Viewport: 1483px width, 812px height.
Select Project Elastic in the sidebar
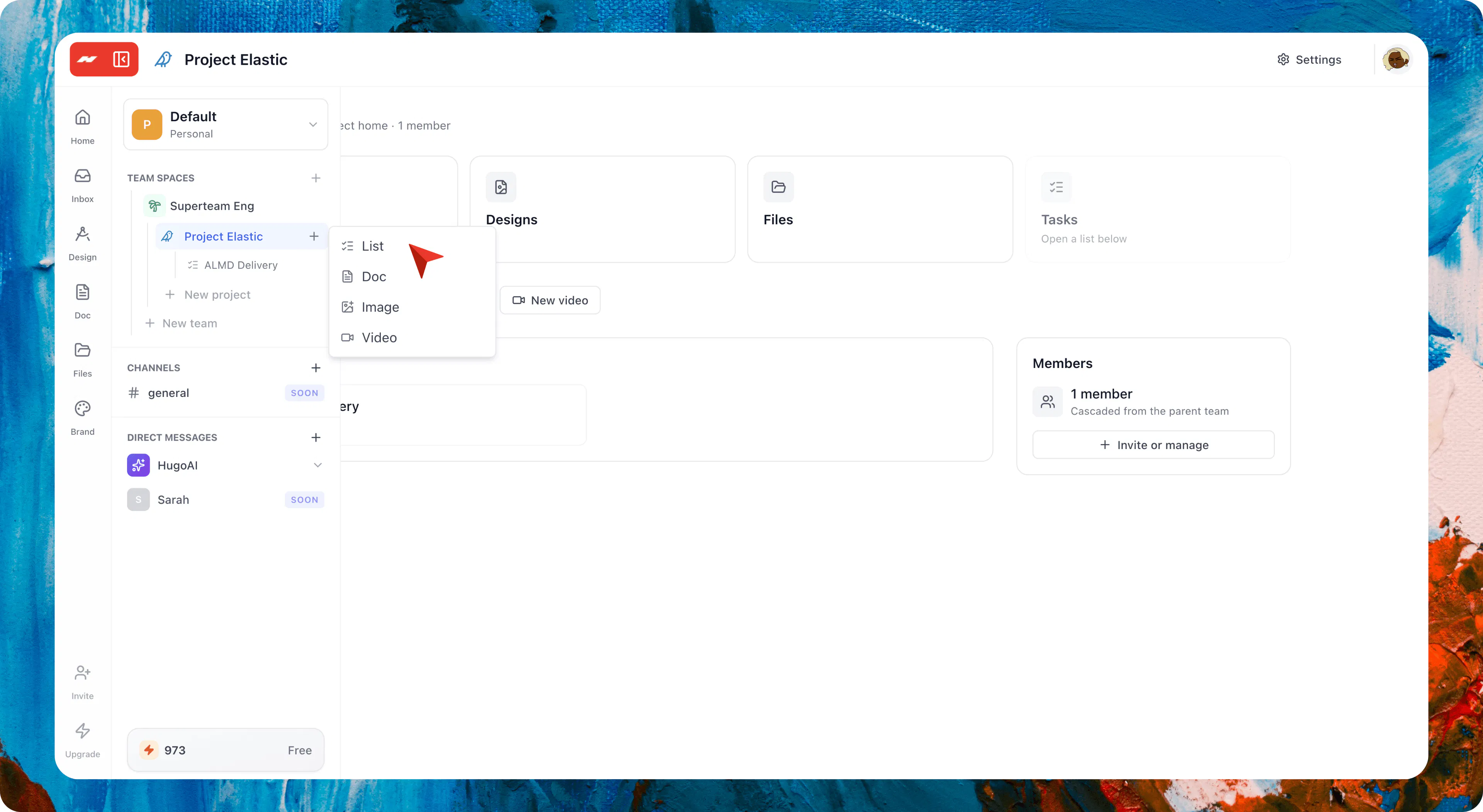pyautogui.click(x=223, y=237)
